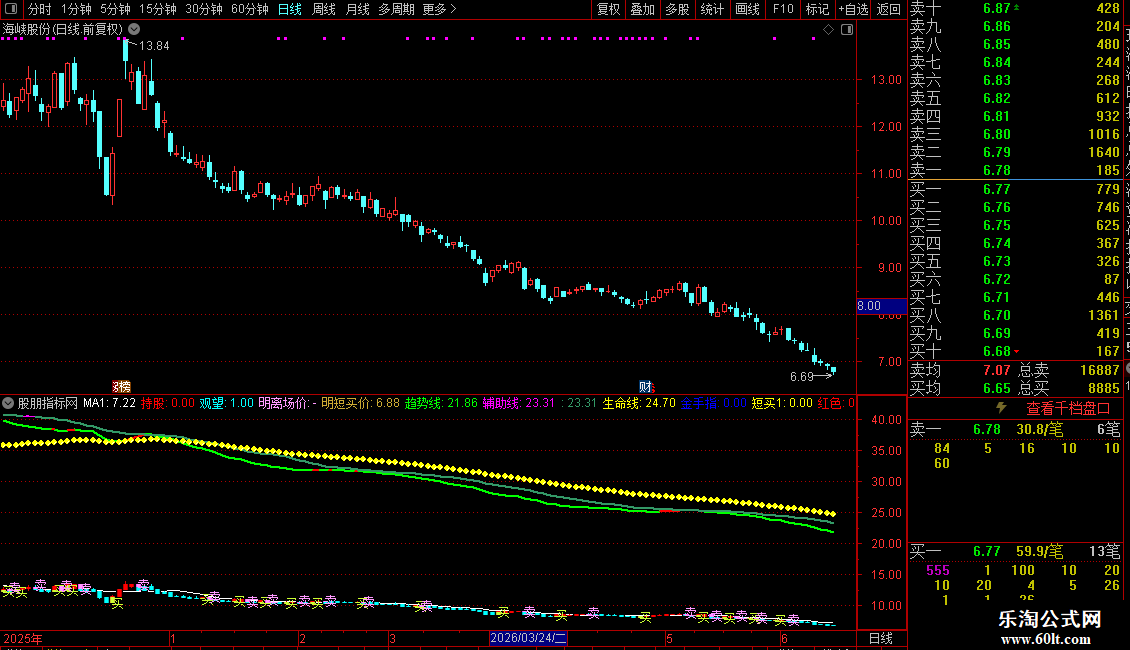This screenshot has height=650, width=1130.
Task: Open F10 company information
Action: 783,9
